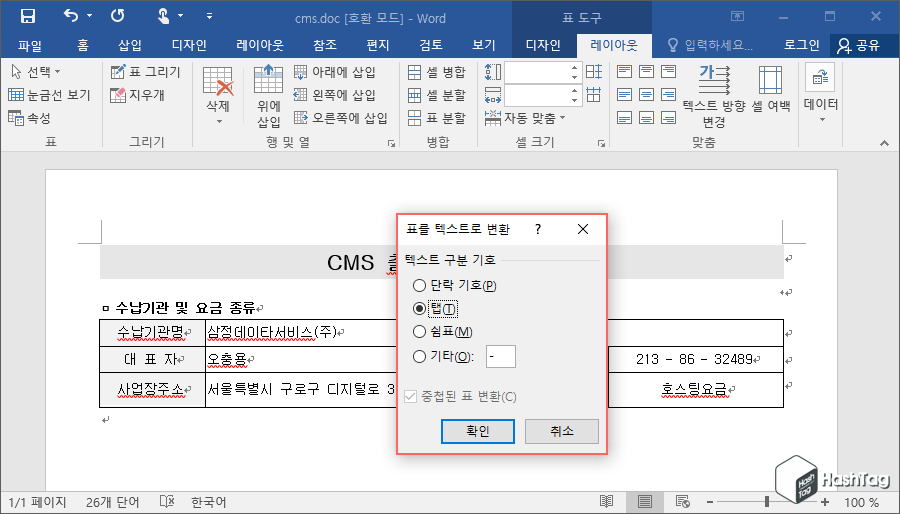Select the 표 그리기 draw table tool

pyautogui.click(x=146, y=72)
